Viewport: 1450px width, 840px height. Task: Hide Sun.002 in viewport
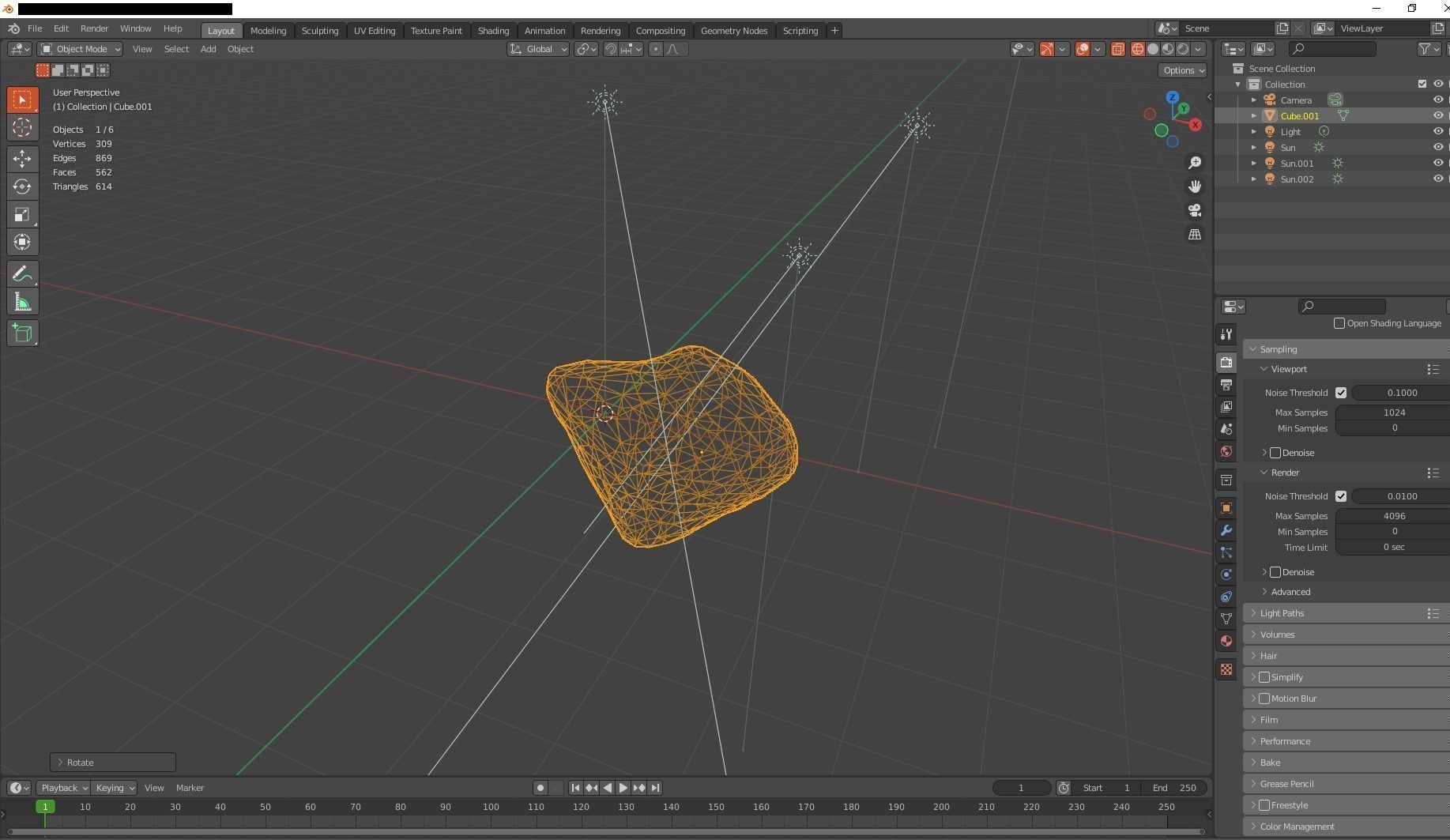point(1438,179)
